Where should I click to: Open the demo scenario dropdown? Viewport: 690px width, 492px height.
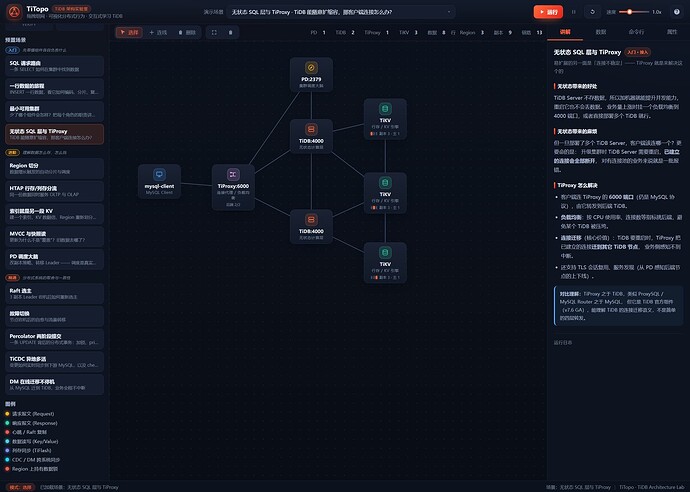pos(341,12)
